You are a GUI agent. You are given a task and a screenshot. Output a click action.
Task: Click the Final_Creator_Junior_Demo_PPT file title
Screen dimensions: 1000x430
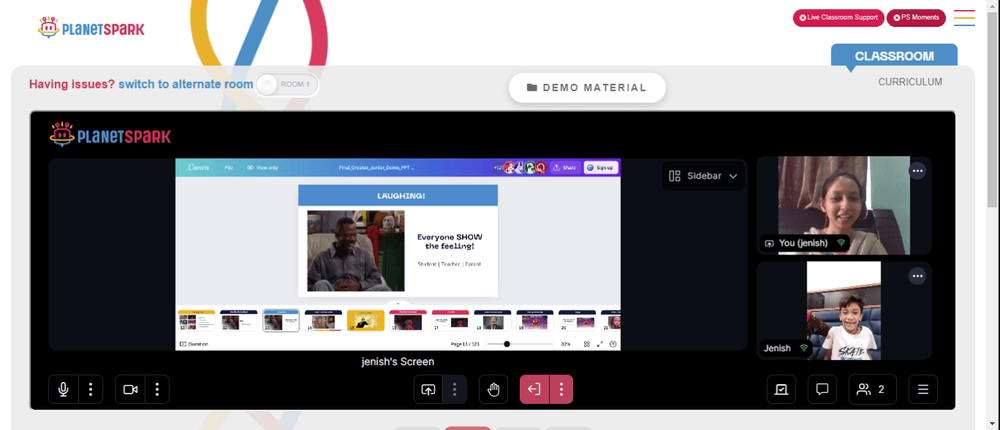point(377,168)
